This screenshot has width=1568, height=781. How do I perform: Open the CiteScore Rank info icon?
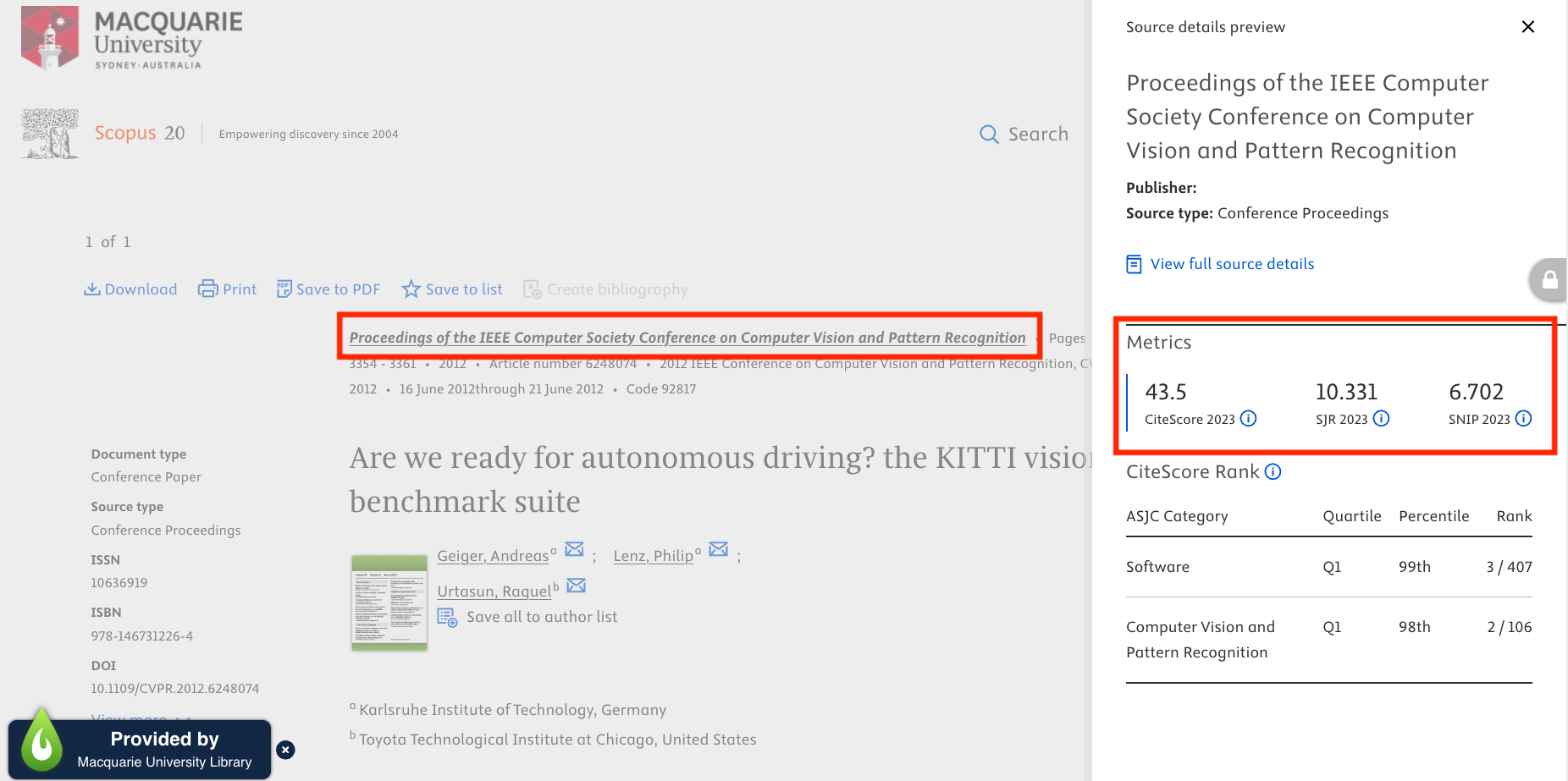tap(1273, 472)
